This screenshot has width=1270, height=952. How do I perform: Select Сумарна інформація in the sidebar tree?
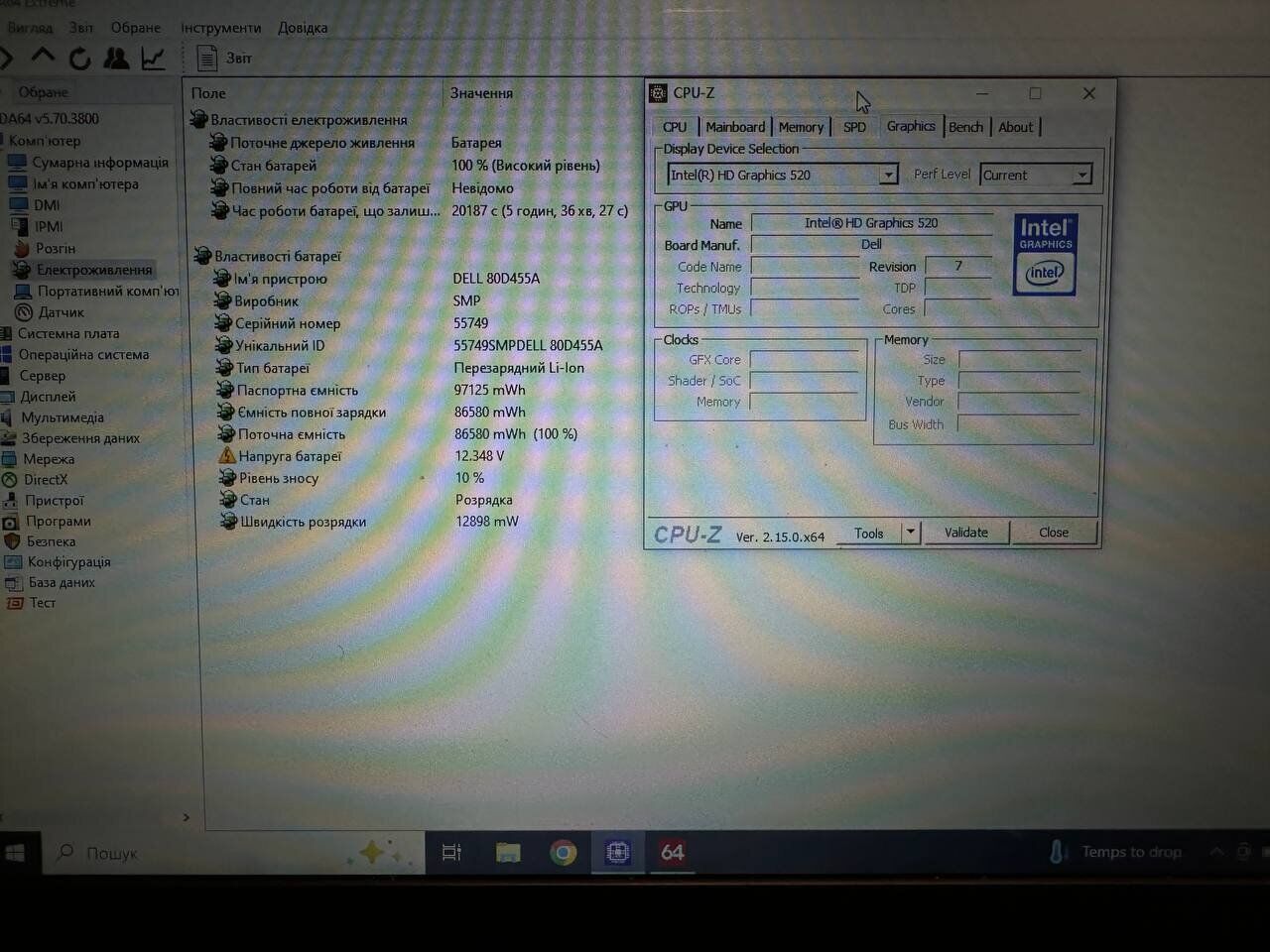pyautogui.click(x=99, y=163)
